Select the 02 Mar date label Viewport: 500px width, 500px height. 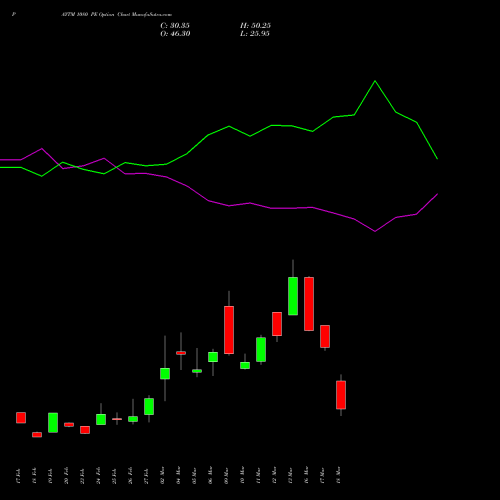(x=162, y=475)
